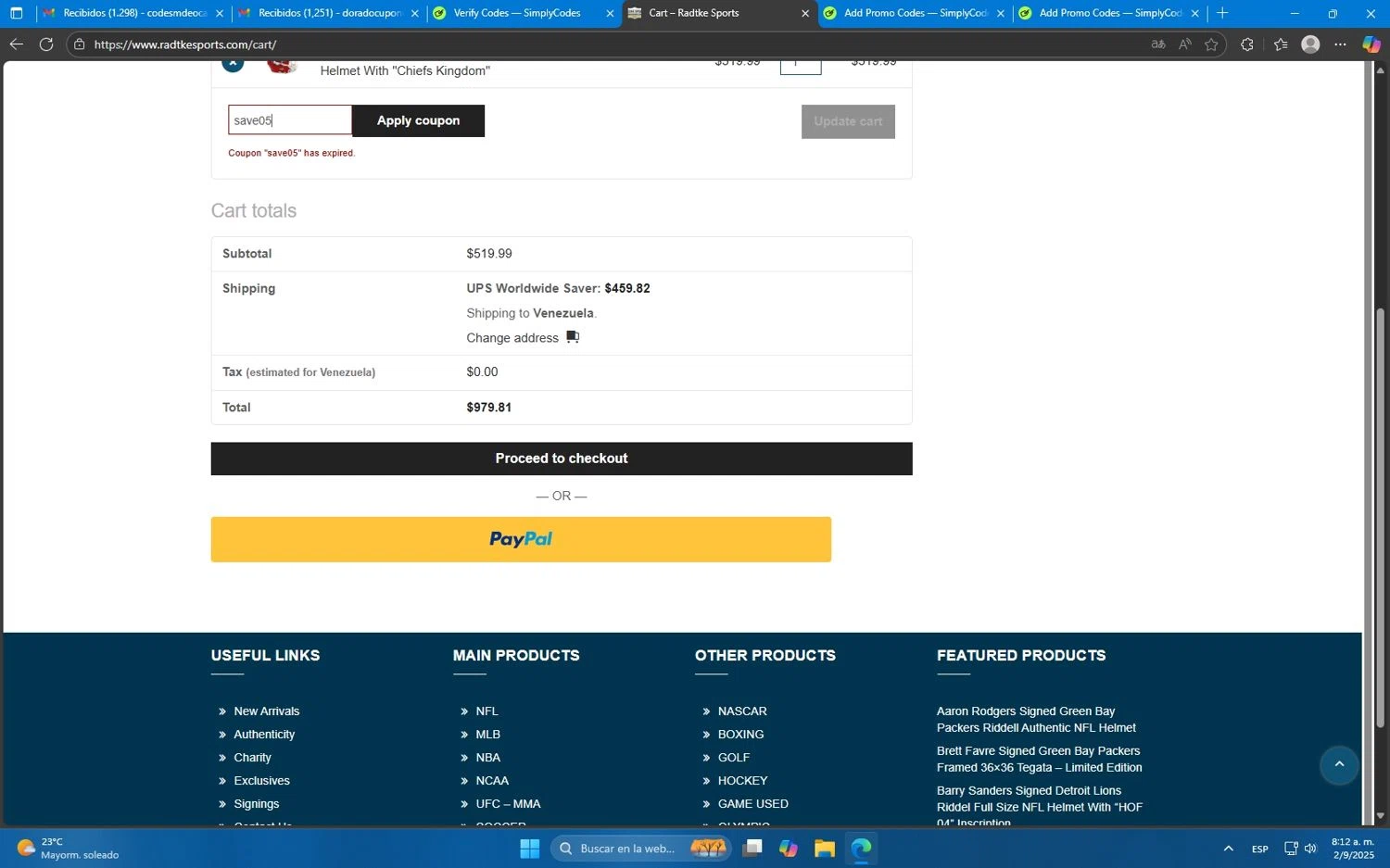Open the volume control in tray

(x=1310, y=849)
